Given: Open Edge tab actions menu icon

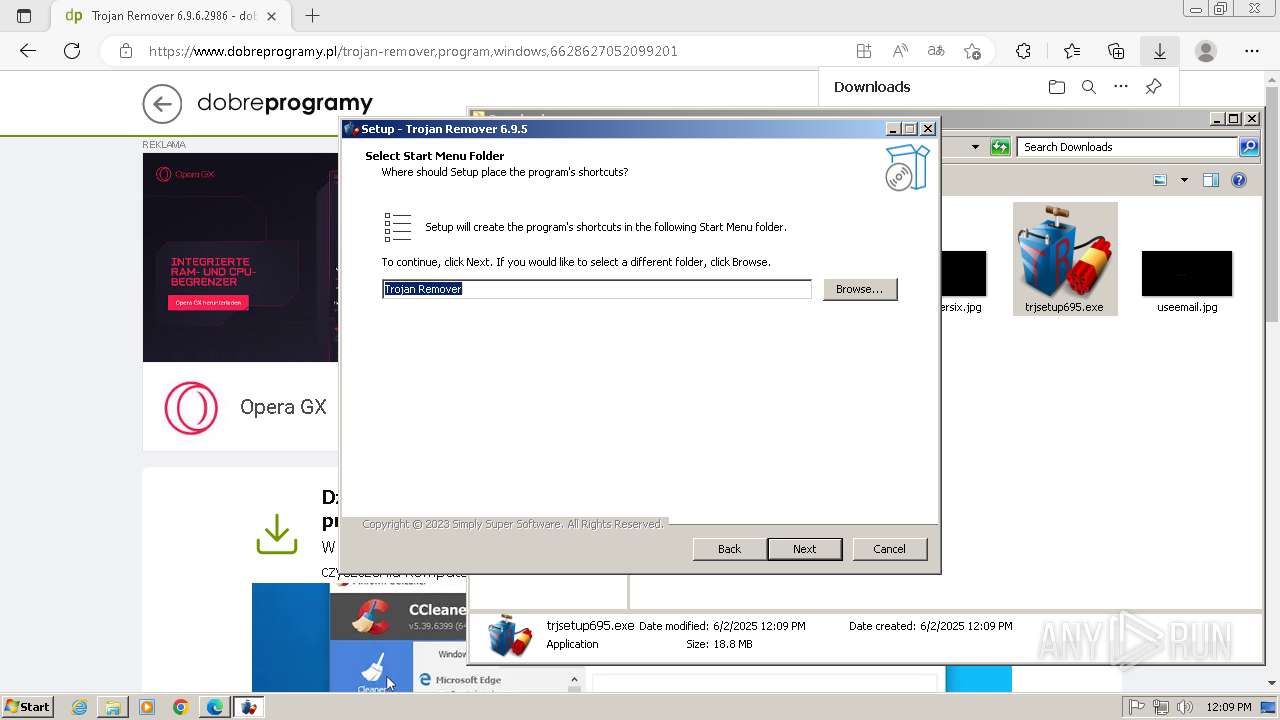Looking at the screenshot, I should [x=24, y=16].
